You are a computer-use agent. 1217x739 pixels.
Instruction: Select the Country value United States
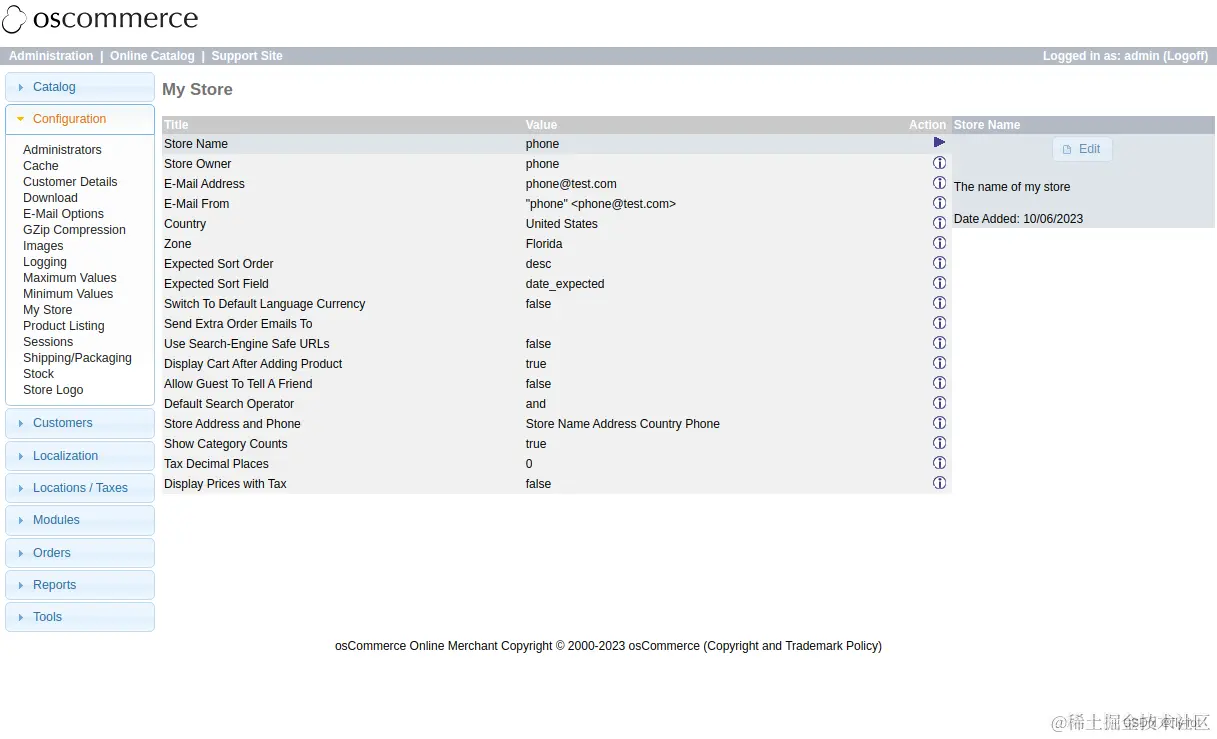(x=561, y=224)
